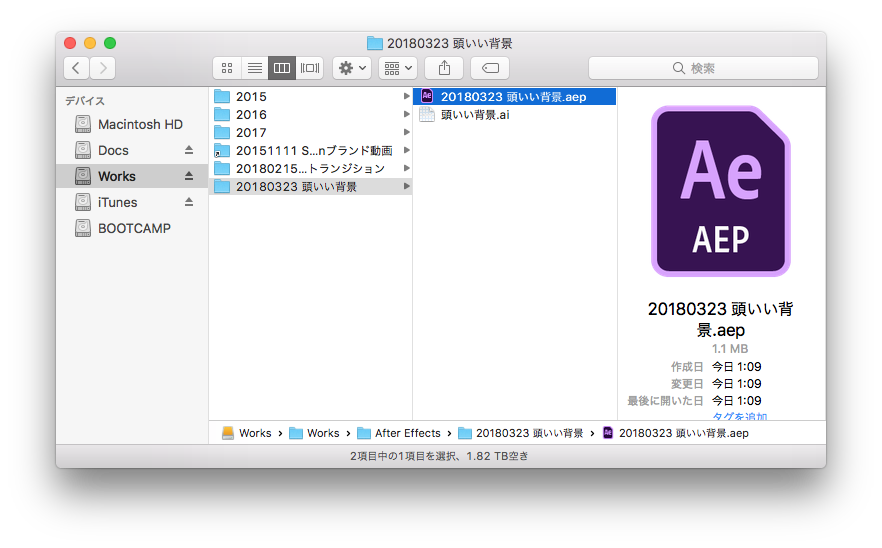Viewport: 882px width, 548px height.
Task: Click the Macintosh HD drive icon
Action: coord(83,124)
